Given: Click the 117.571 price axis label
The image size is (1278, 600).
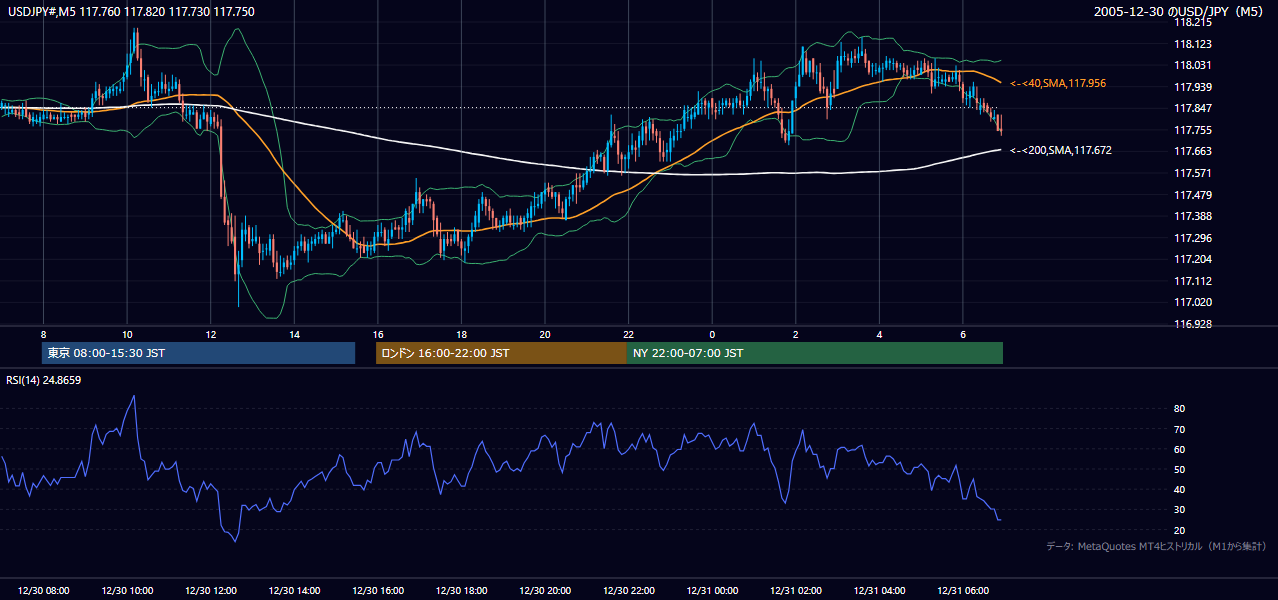Looking at the screenshot, I should pyautogui.click(x=1192, y=173).
